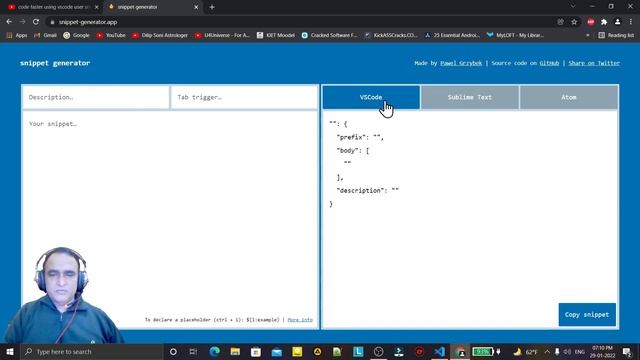Expand the bookmarks overflow chevron
This screenshot has height=360, width=640.
(x=588, y=36)
